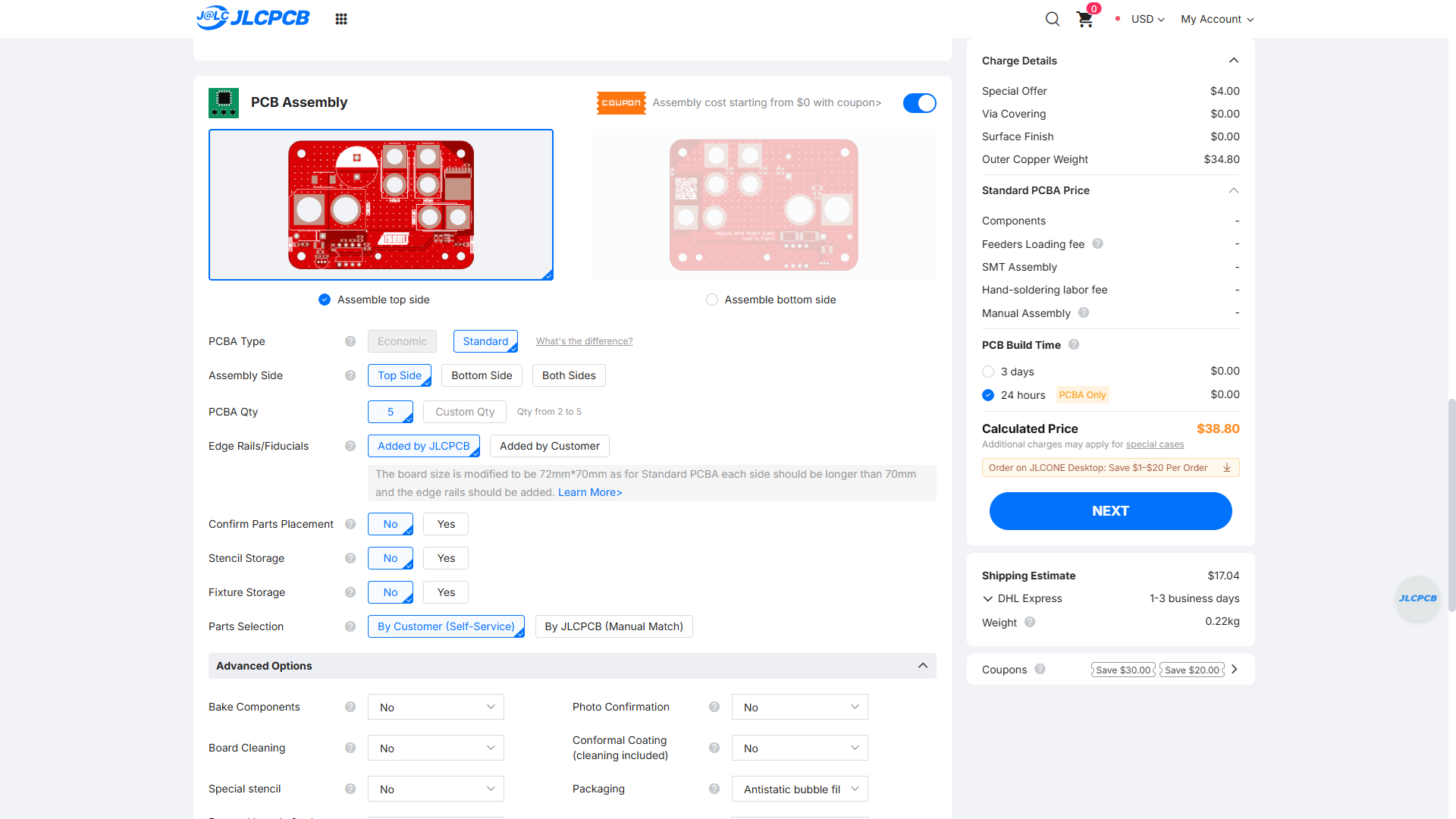
Task: Open the USD currency menu
Action: pos(1147,19)
